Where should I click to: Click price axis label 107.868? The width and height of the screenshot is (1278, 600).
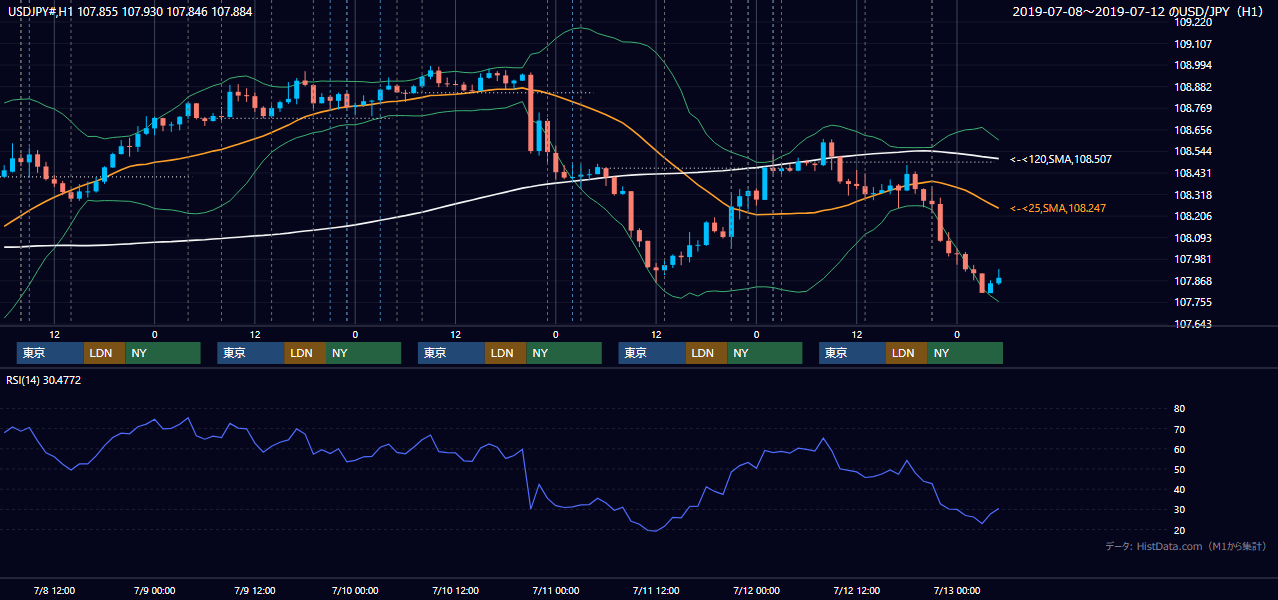[x=1192, y=281]
